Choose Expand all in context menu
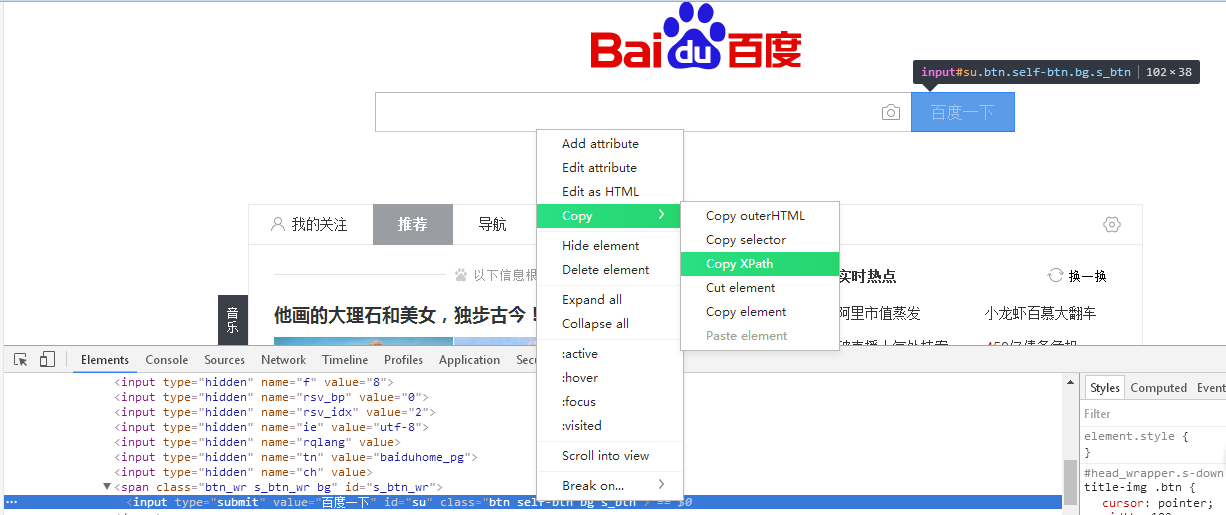This screenshot has width=1226, height=515. pyautogui.click(x=610, y=300)
